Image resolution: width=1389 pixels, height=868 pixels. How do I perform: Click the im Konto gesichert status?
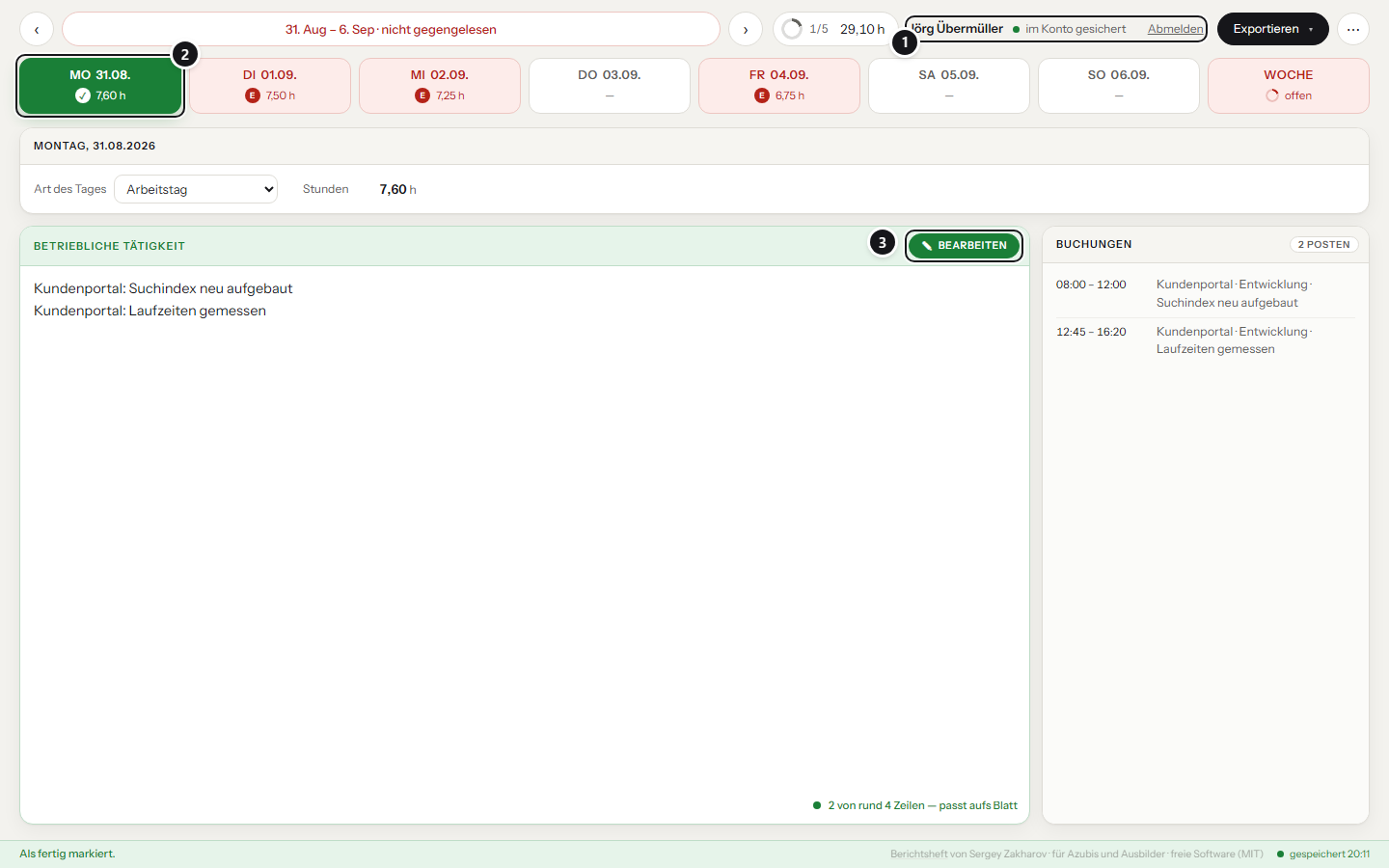[1069, 29]
